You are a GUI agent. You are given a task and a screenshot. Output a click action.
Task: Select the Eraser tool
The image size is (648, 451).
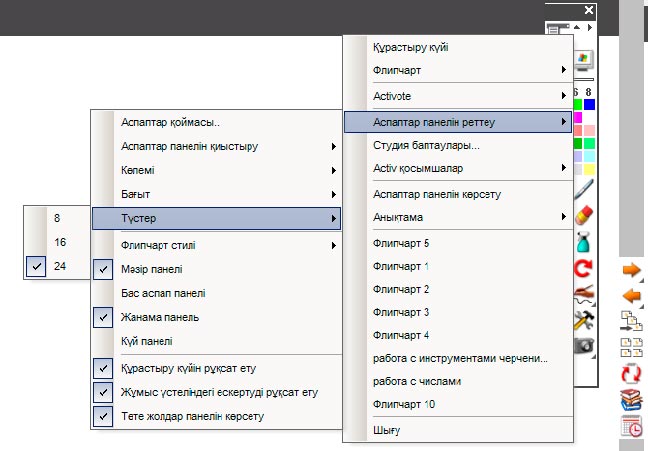pos(585,216)
